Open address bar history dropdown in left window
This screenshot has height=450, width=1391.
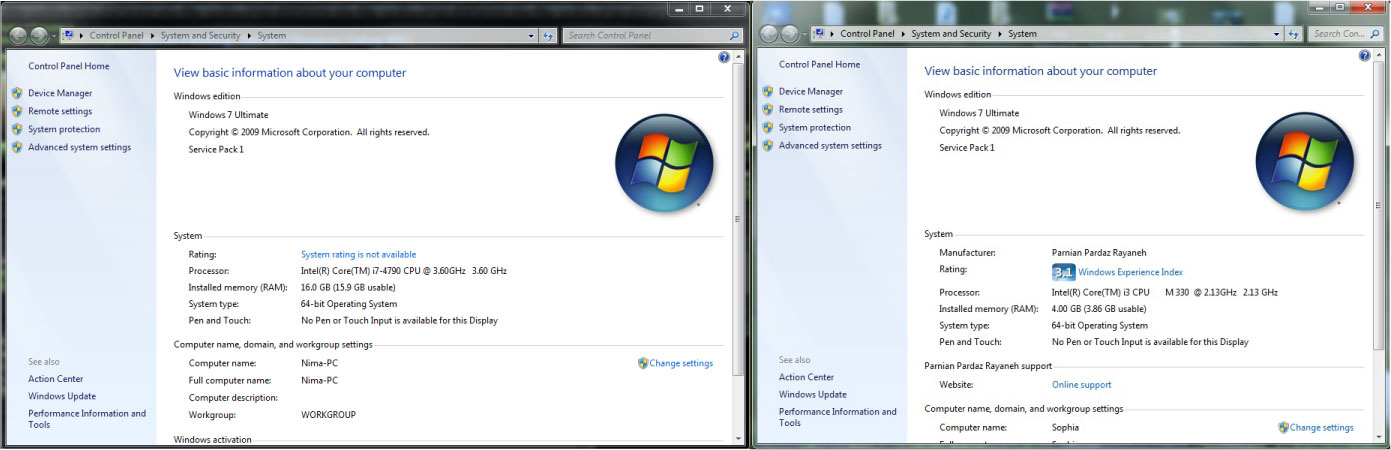532,35
